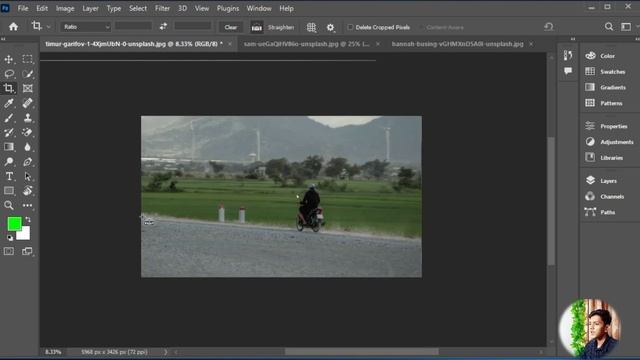The image size is (640, 360).
Task: Open the Image menu
Action: click(65, 8)
